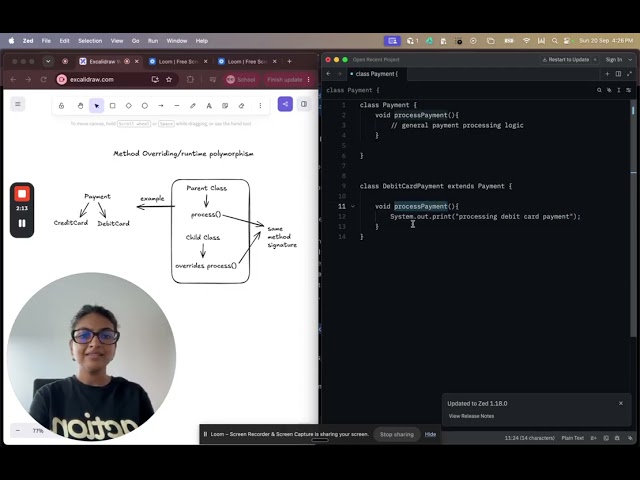Zoom out the Excalidraw canvas
640x480 pixels.
pos(18,431)
